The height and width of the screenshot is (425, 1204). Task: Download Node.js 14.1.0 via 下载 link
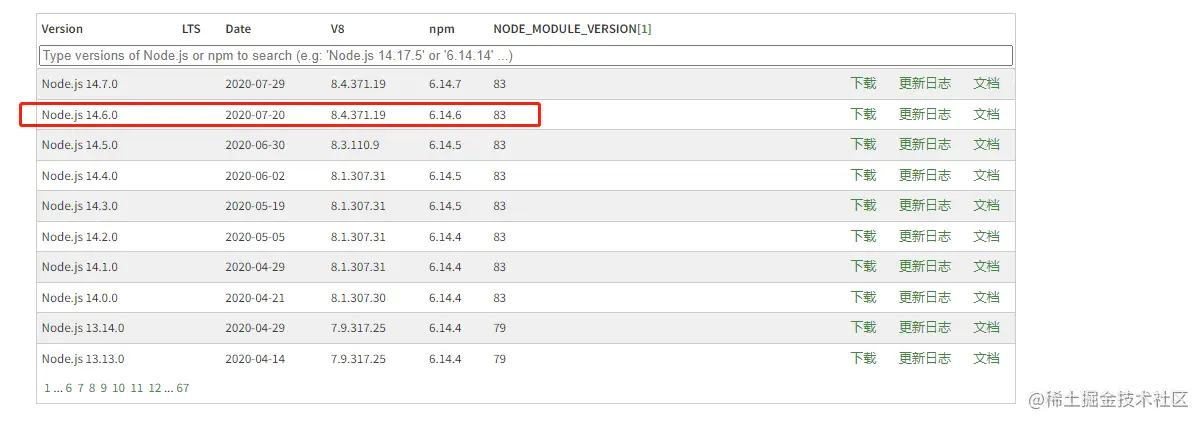pos(863,267)
